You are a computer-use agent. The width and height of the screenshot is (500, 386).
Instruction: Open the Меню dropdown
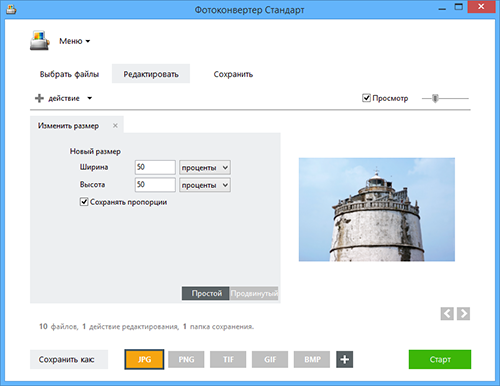pos(75,41)
